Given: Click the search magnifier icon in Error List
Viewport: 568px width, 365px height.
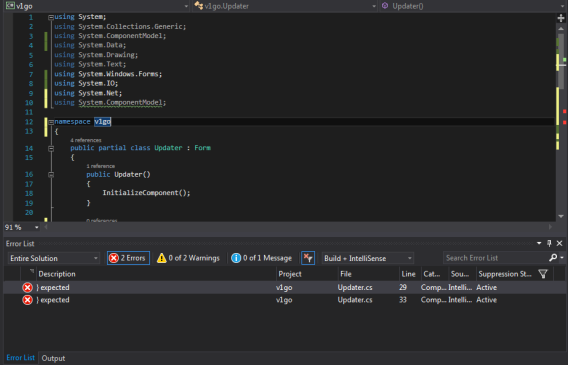Looking at the screenshot, I should click(553, 257).
